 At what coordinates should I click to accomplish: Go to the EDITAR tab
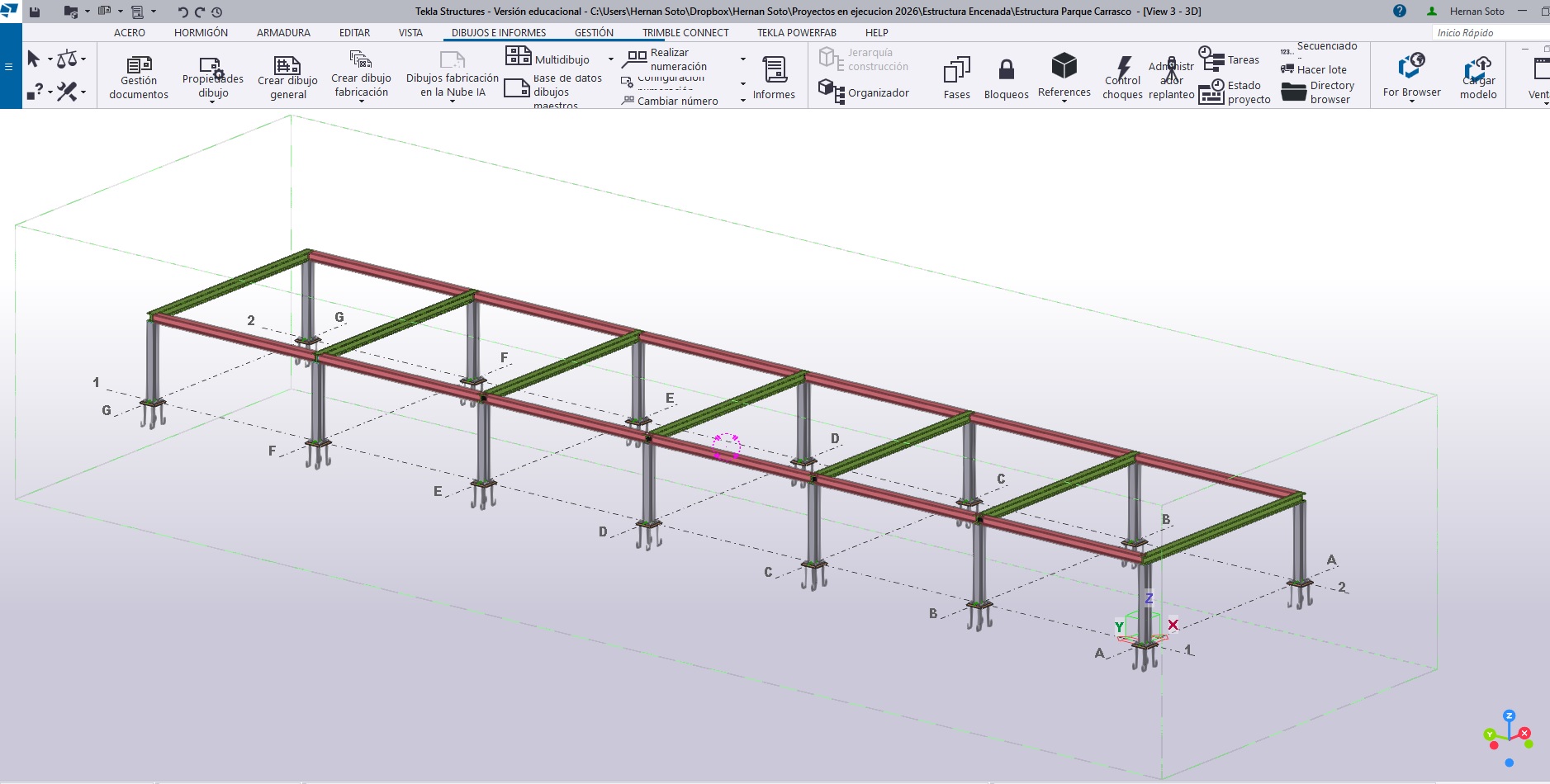point(354,33)
